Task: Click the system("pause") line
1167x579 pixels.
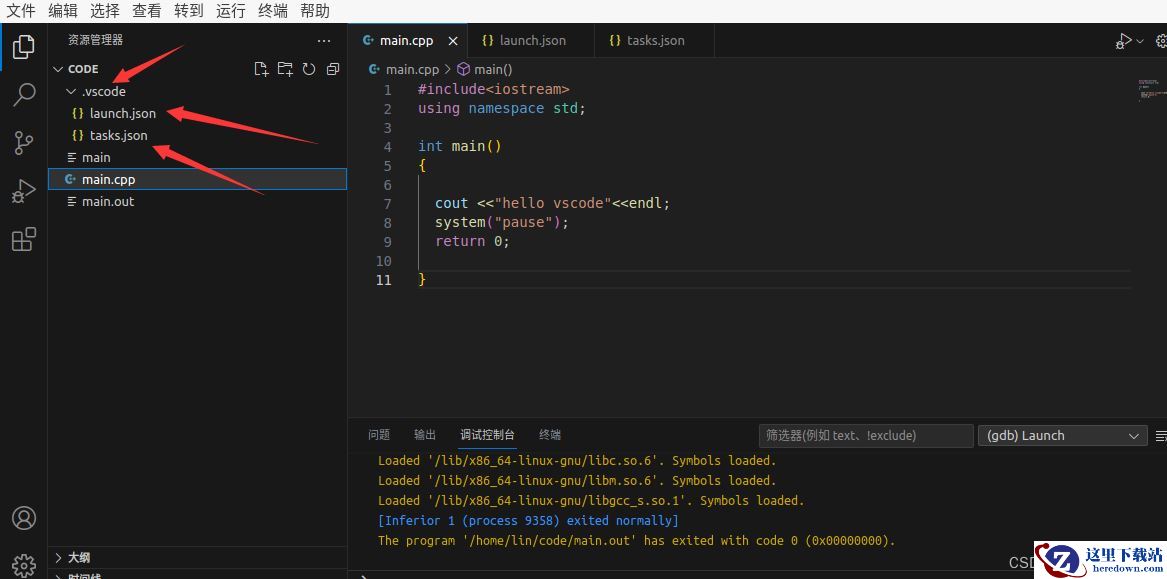Action: 502,223
